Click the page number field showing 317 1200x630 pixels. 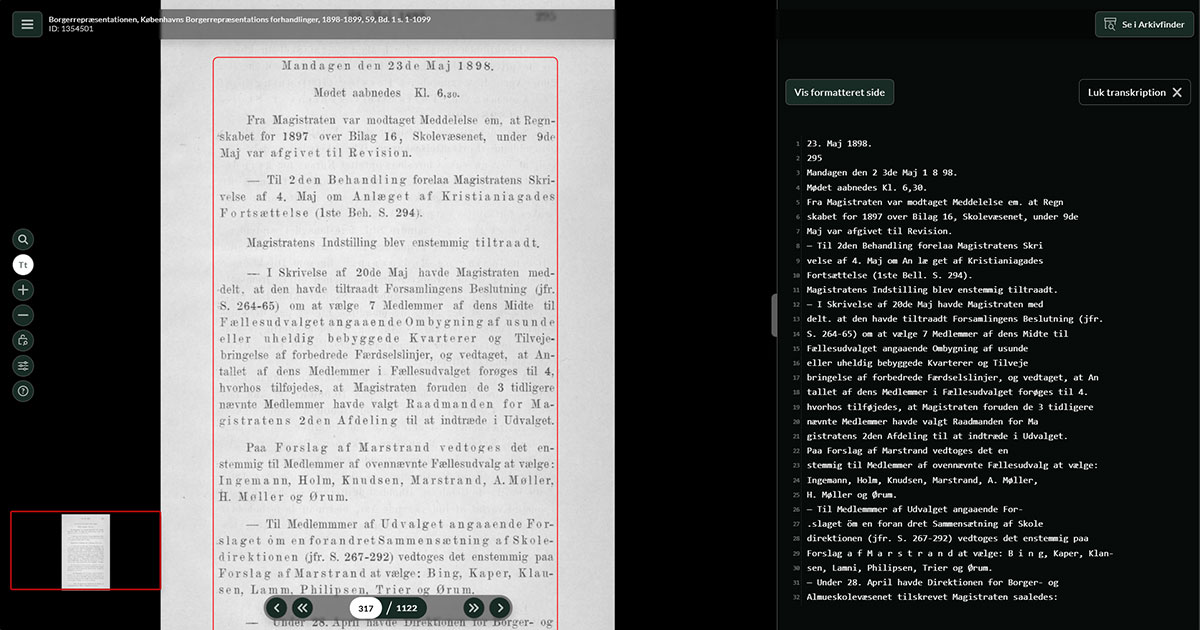pos(365,608)
